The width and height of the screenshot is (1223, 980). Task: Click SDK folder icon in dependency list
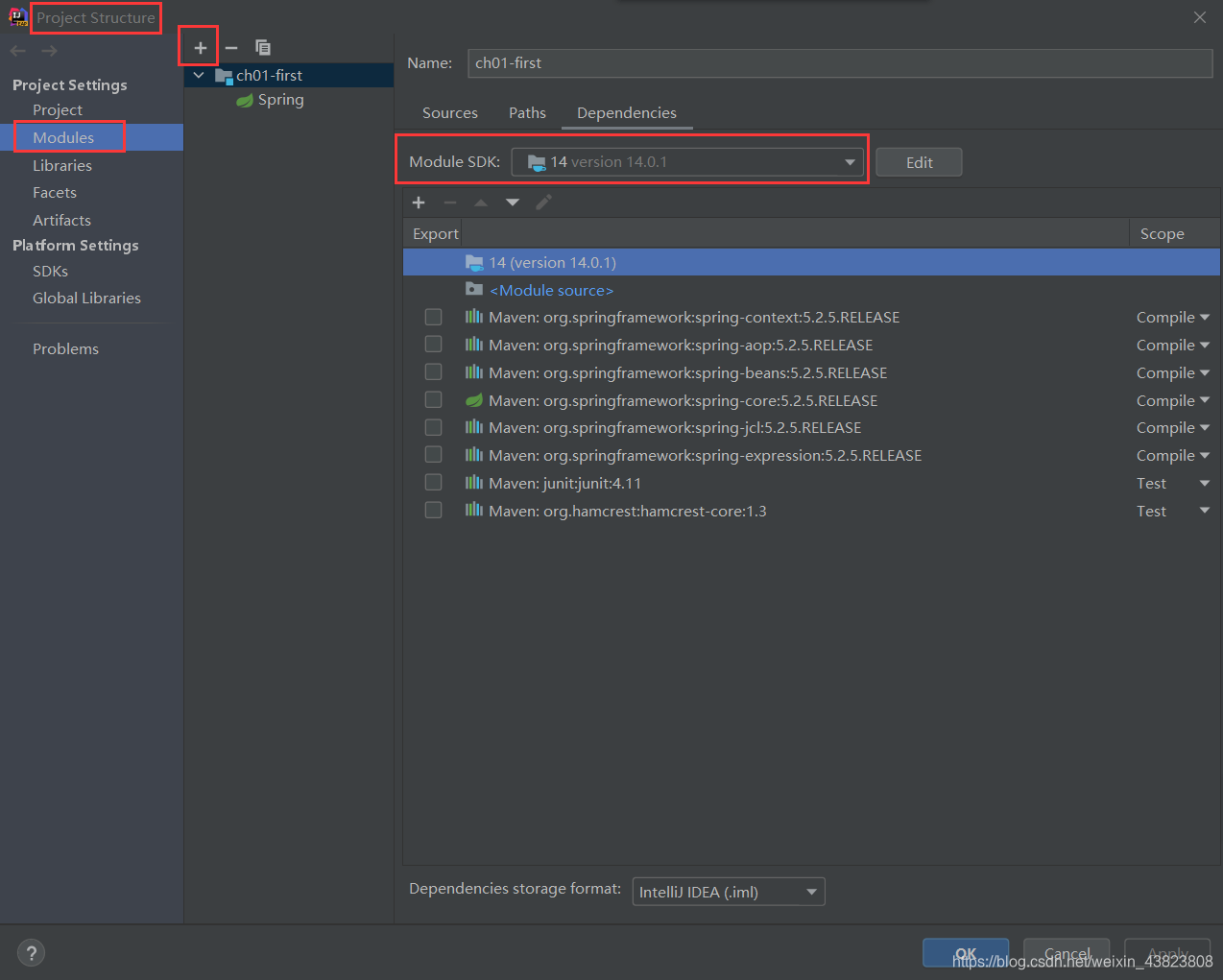pos(474,261)
